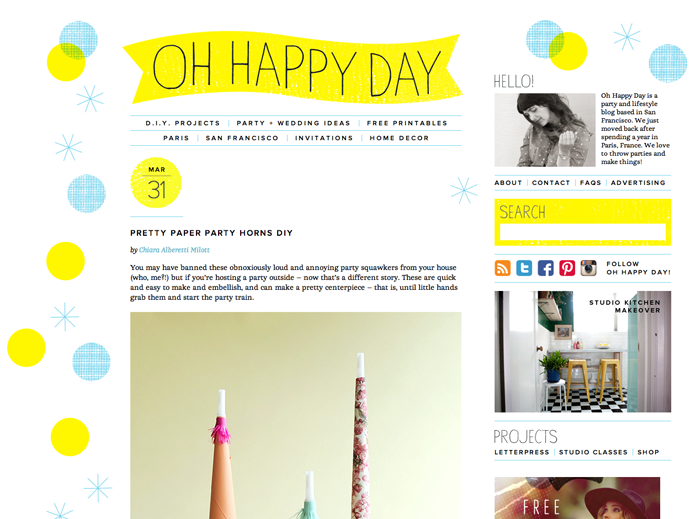Go to the Home Decor section

pos(399,138)
